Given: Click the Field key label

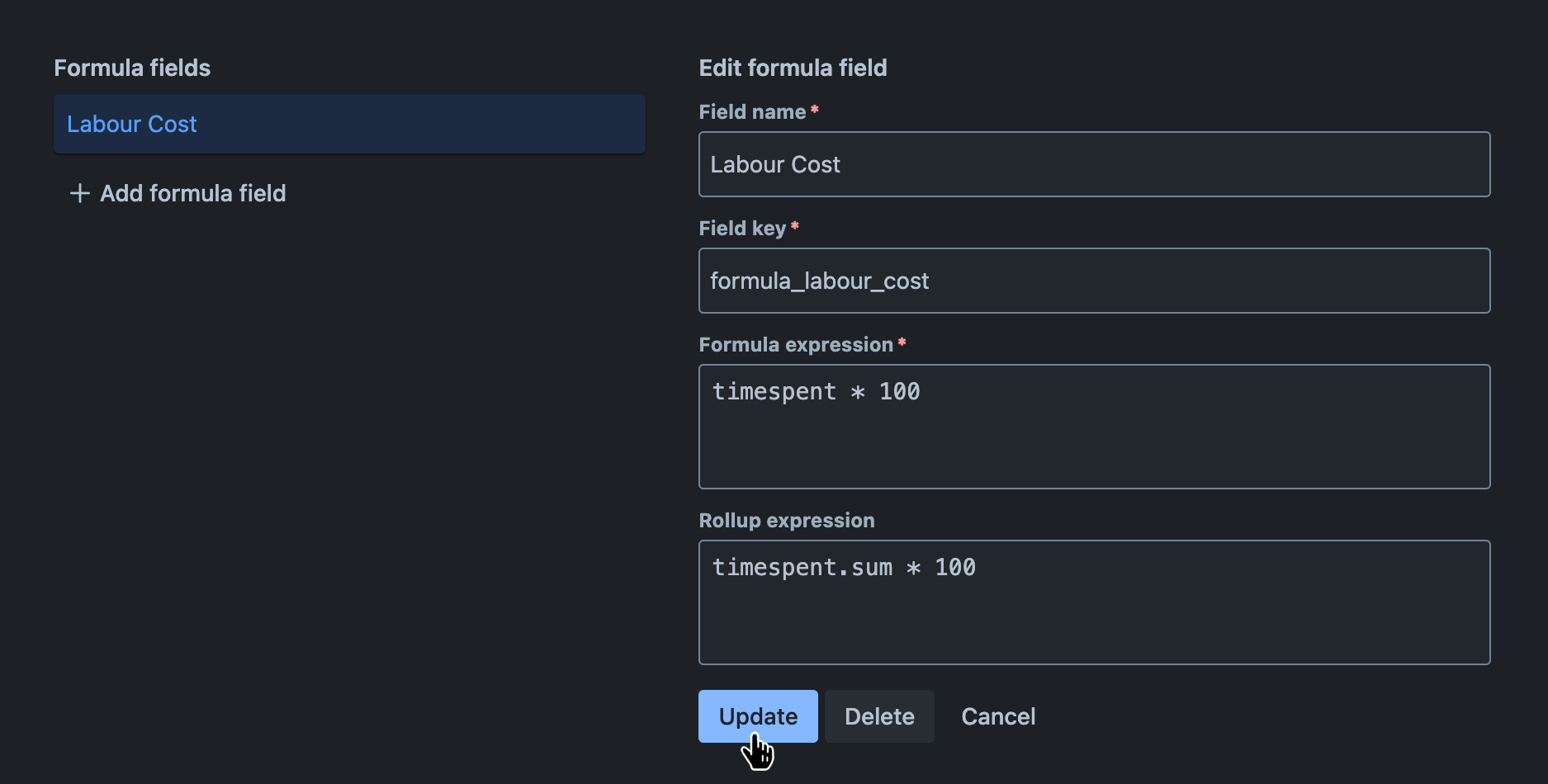Looking at the screenshot, I should (744, 228).
